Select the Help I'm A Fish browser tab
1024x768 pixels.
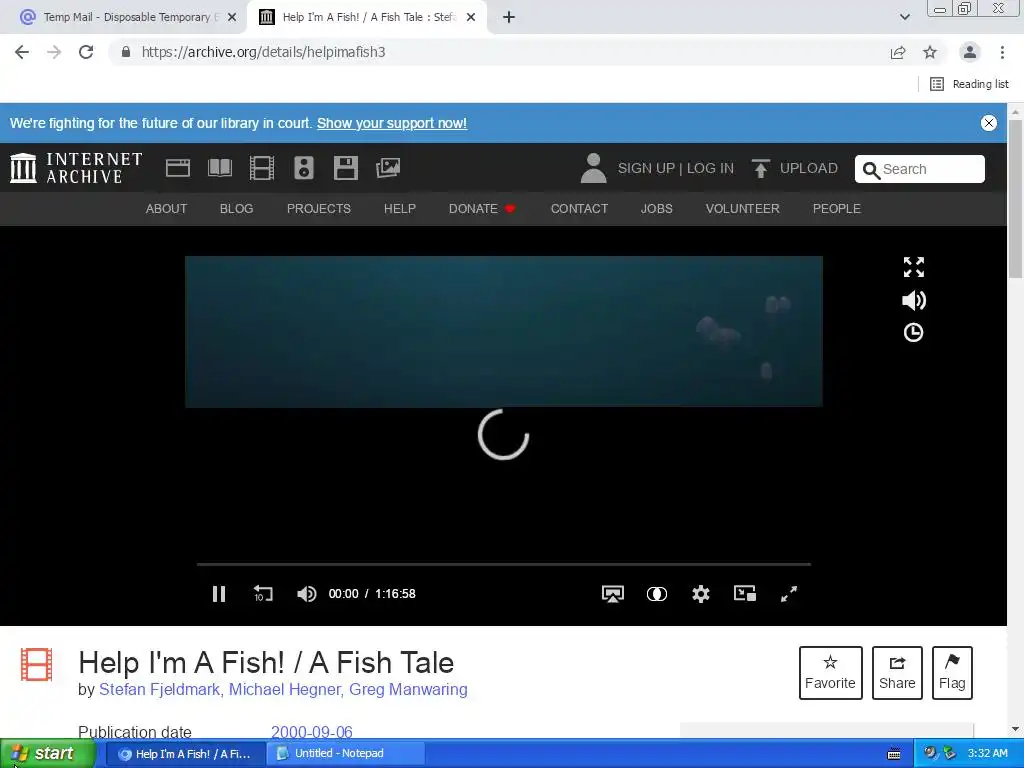pos(367,17)
